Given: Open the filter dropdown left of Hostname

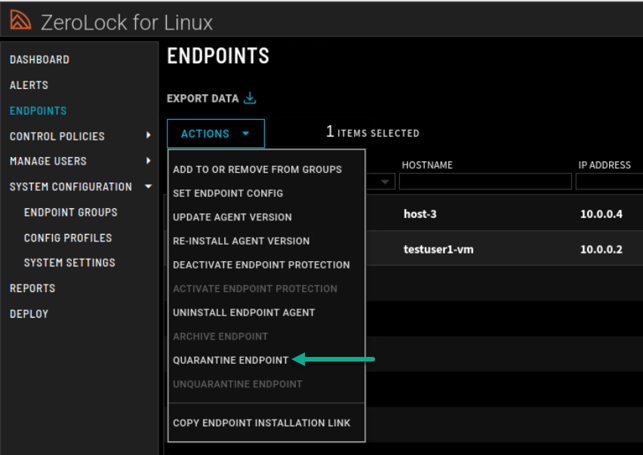Looking at the screenshot, I should tap(385, 182).
